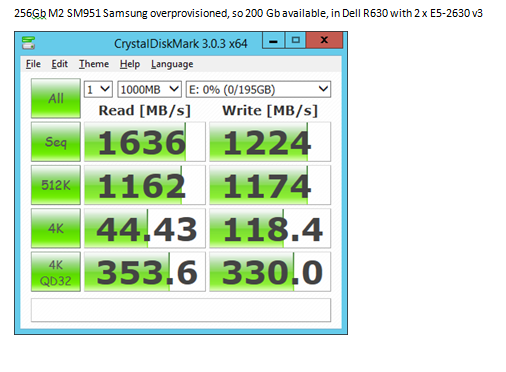Open the Help menu
Image resolution: width=506 pixels, height=372 pixels.
click(130, 64)
